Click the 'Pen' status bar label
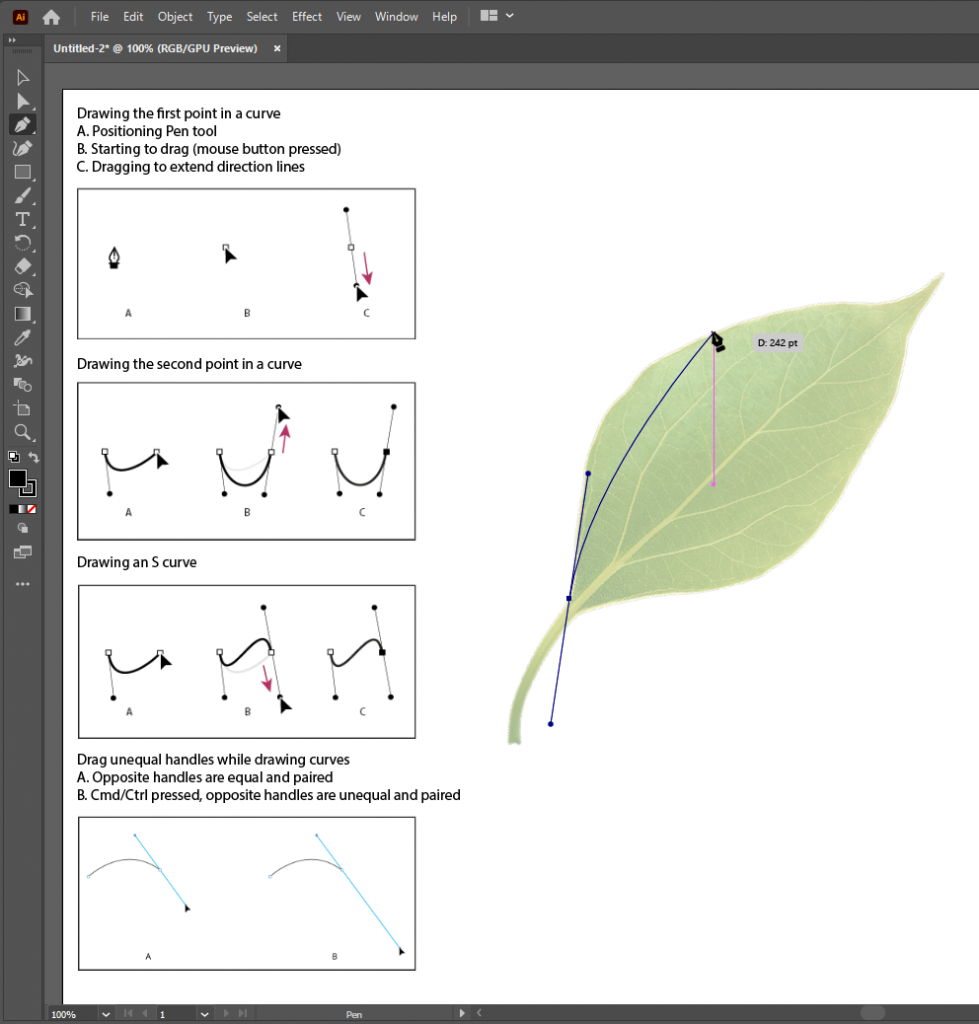The width and height of the screenshot is (979, 1024). pos(354,1014)
